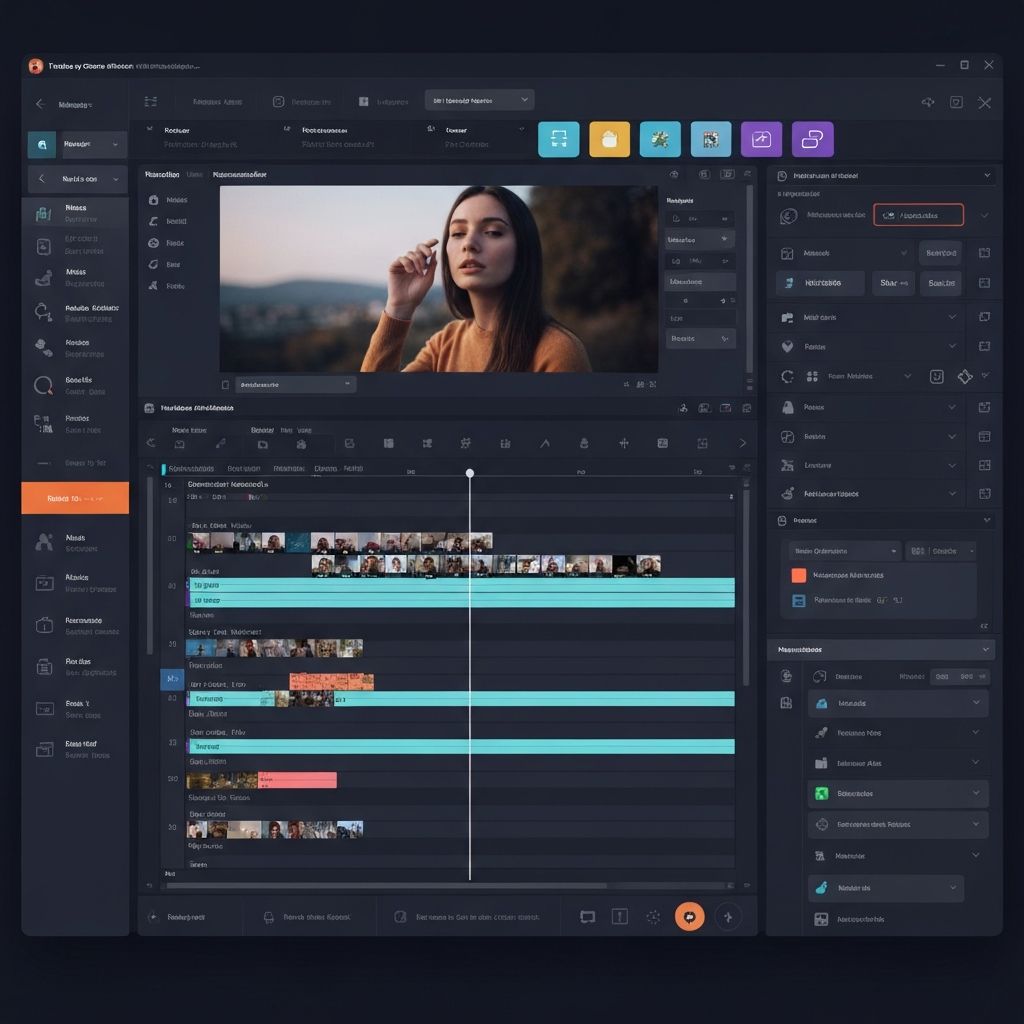Click the green icon in right panel list
The width and height of the screenshot is (1024, 1024).
[821, 794]
